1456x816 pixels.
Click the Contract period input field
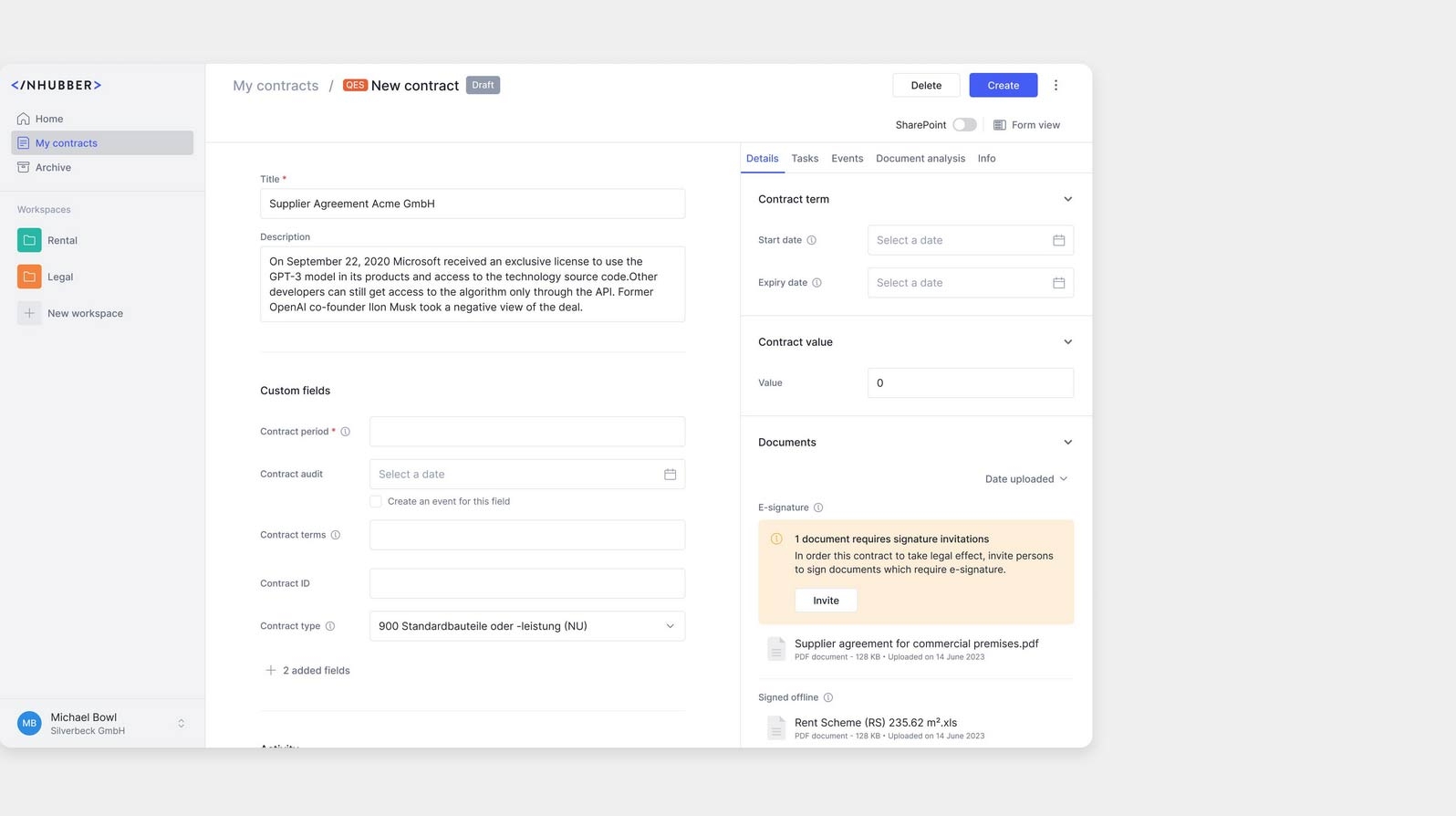527,432
